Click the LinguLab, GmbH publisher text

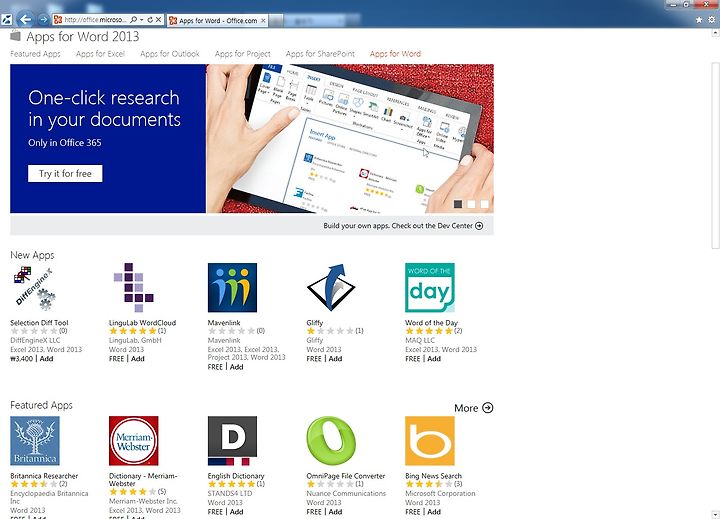tap(135, 340)
